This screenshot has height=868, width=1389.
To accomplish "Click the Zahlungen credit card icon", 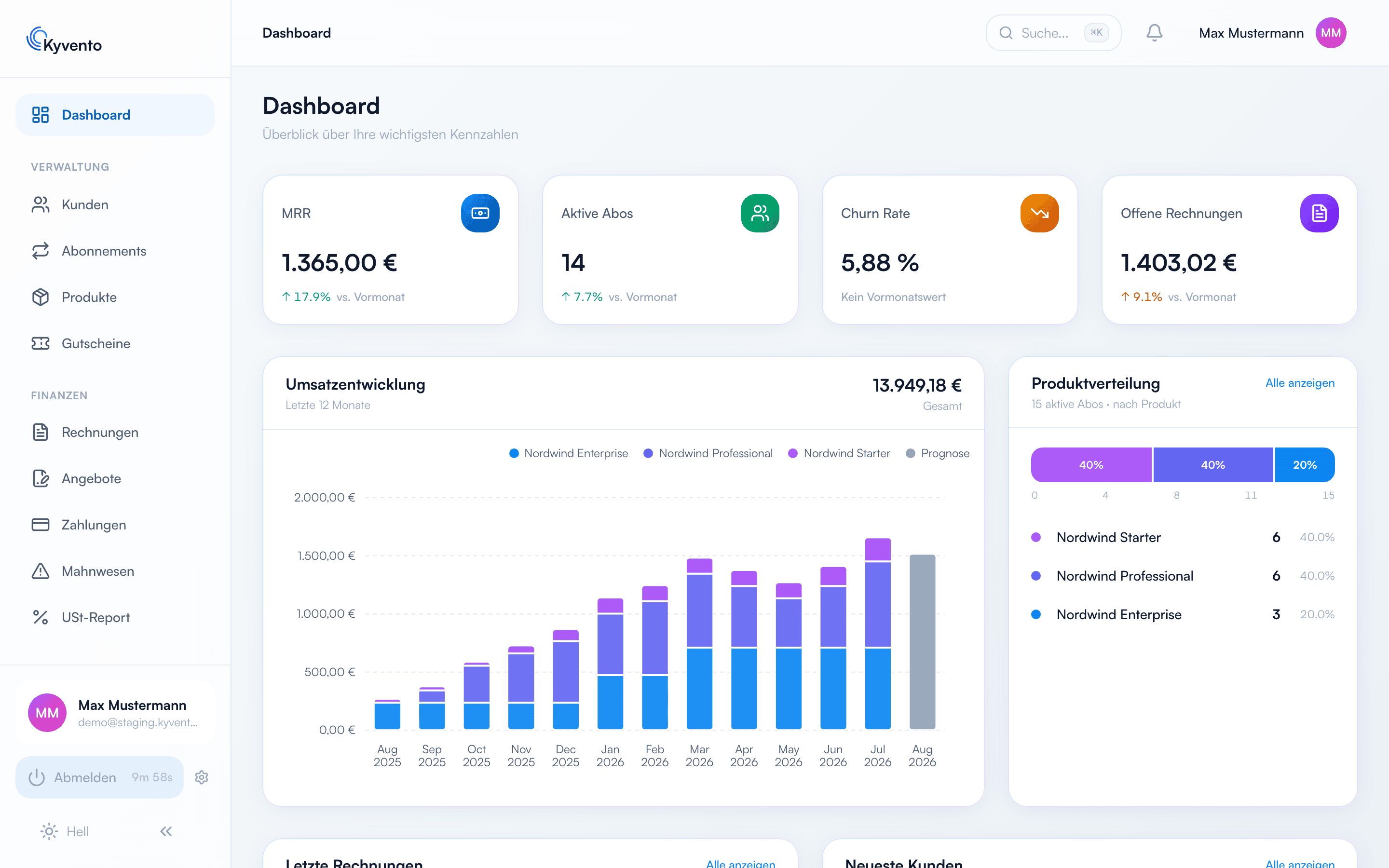I will 40,525.
